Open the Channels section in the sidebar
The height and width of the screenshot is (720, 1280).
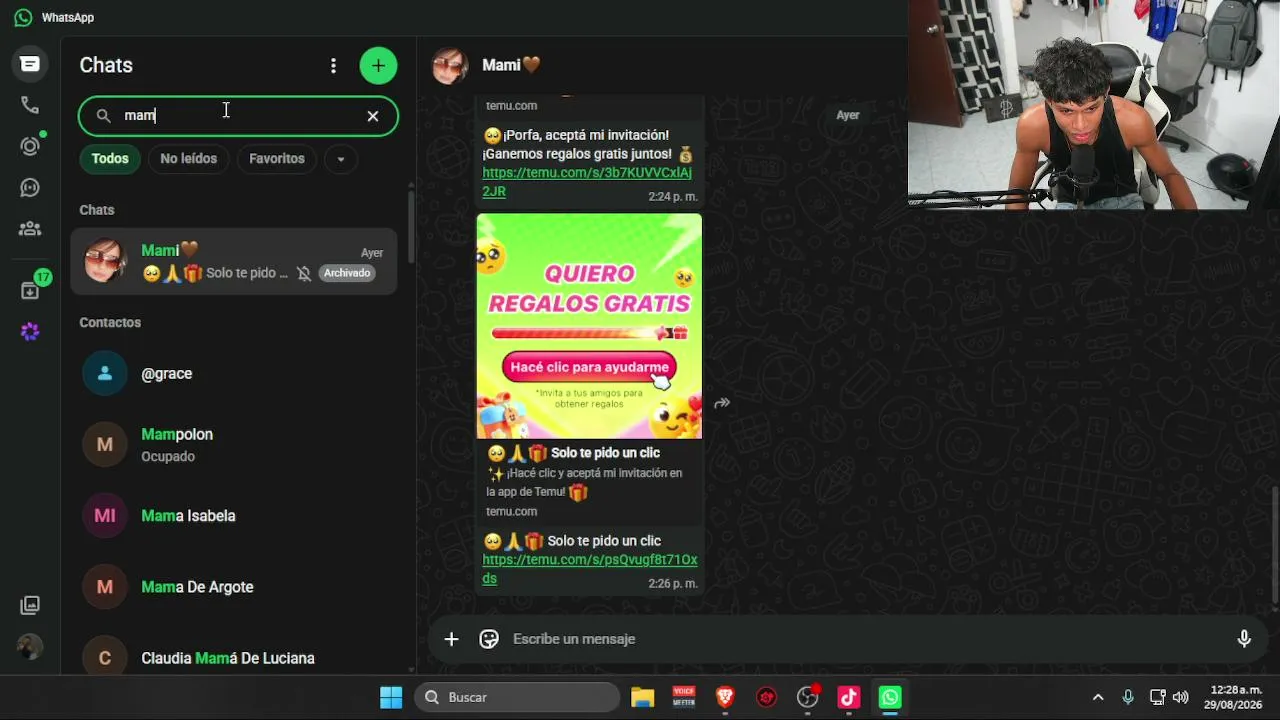tap(30, 187)
